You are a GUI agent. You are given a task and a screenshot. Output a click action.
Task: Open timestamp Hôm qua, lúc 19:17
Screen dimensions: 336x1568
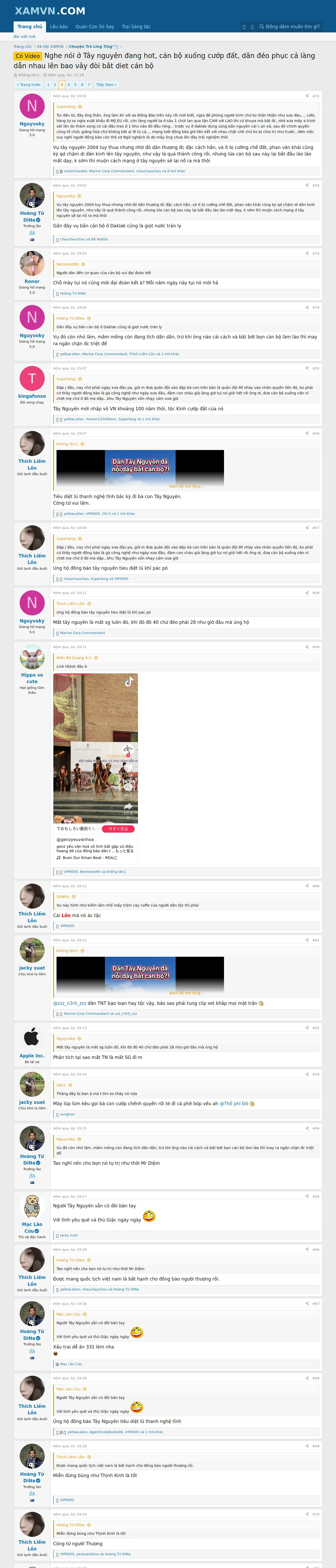coord(70,1196)
